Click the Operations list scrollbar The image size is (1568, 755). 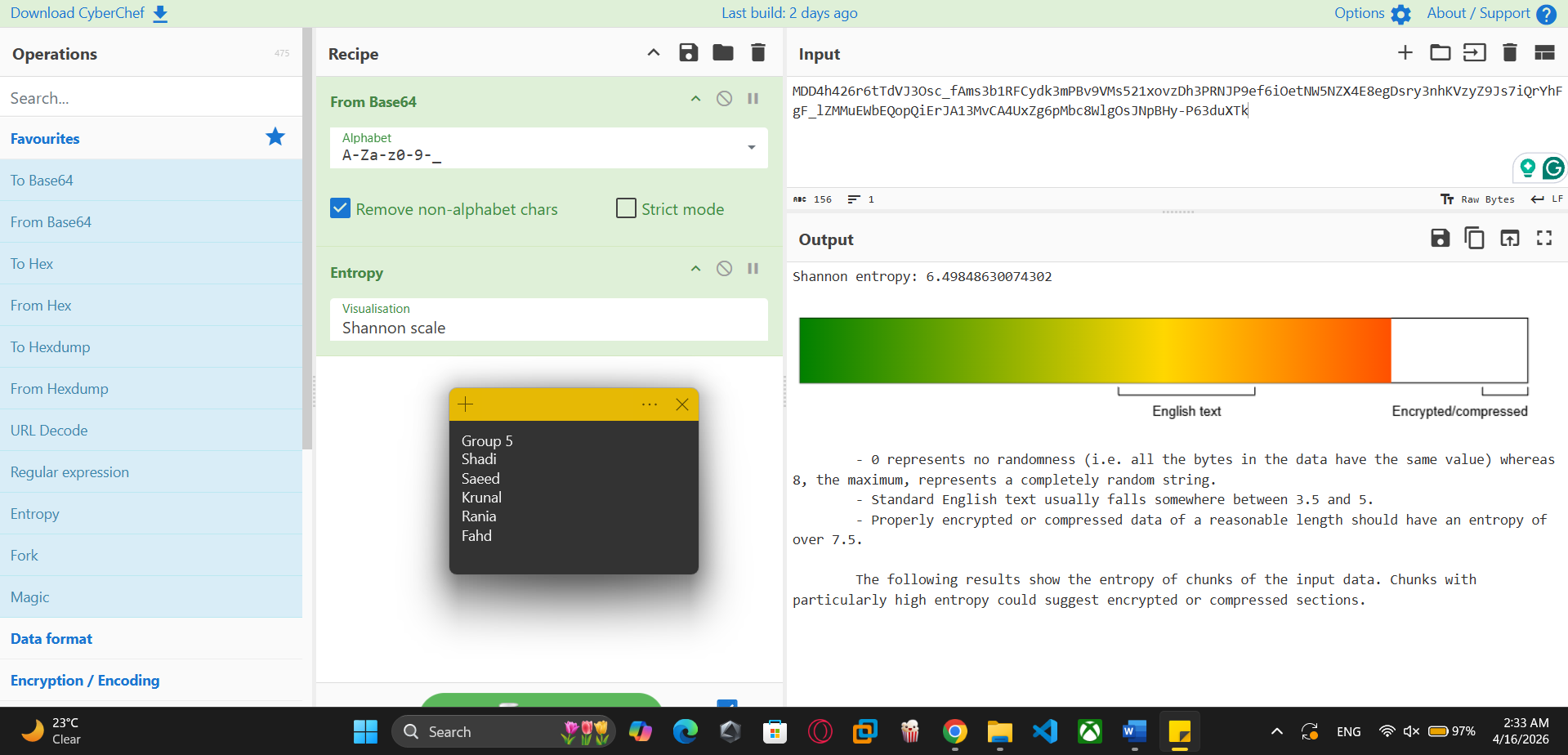pos(307,239)
